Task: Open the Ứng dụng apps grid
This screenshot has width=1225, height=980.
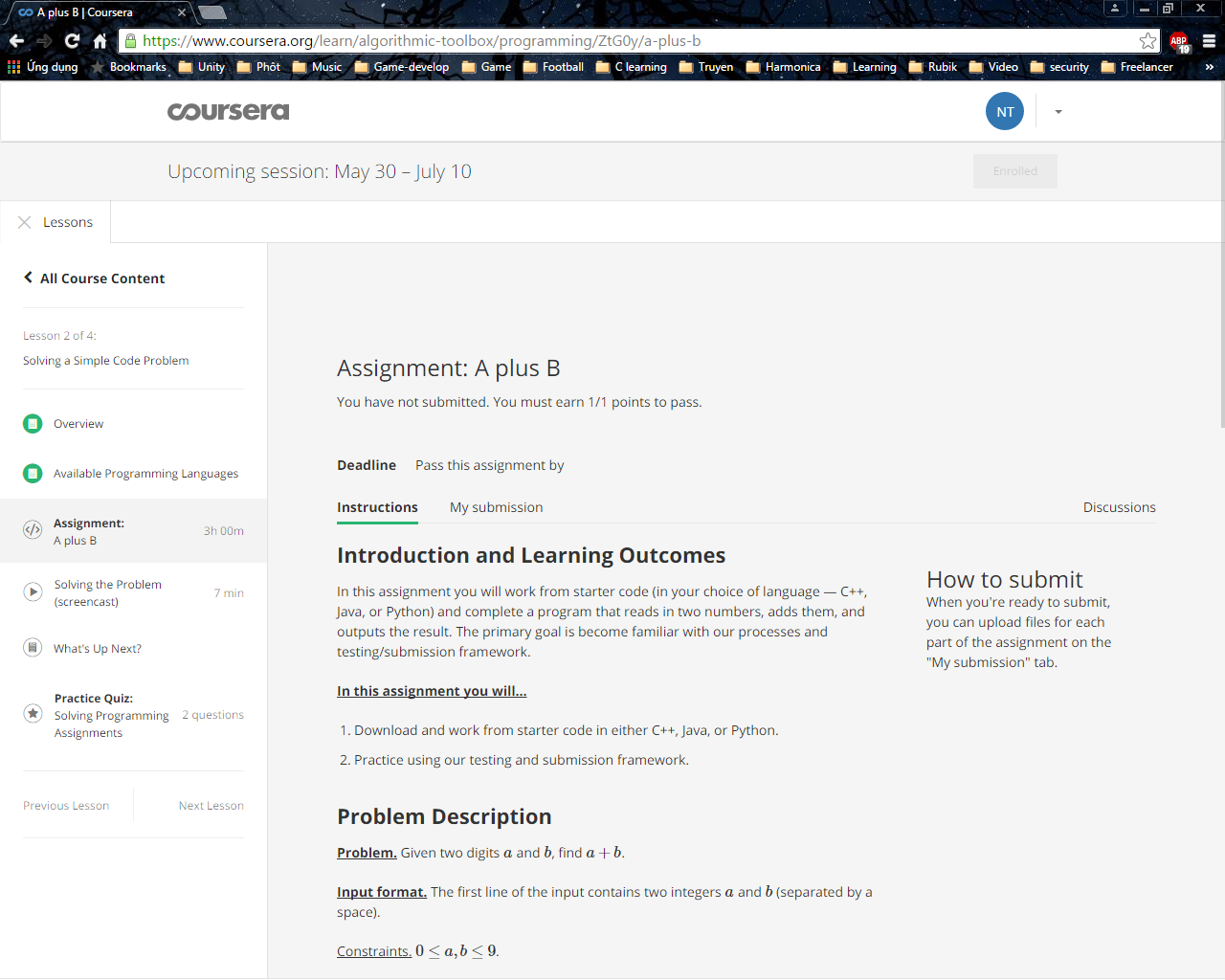Action: [43, 67]
